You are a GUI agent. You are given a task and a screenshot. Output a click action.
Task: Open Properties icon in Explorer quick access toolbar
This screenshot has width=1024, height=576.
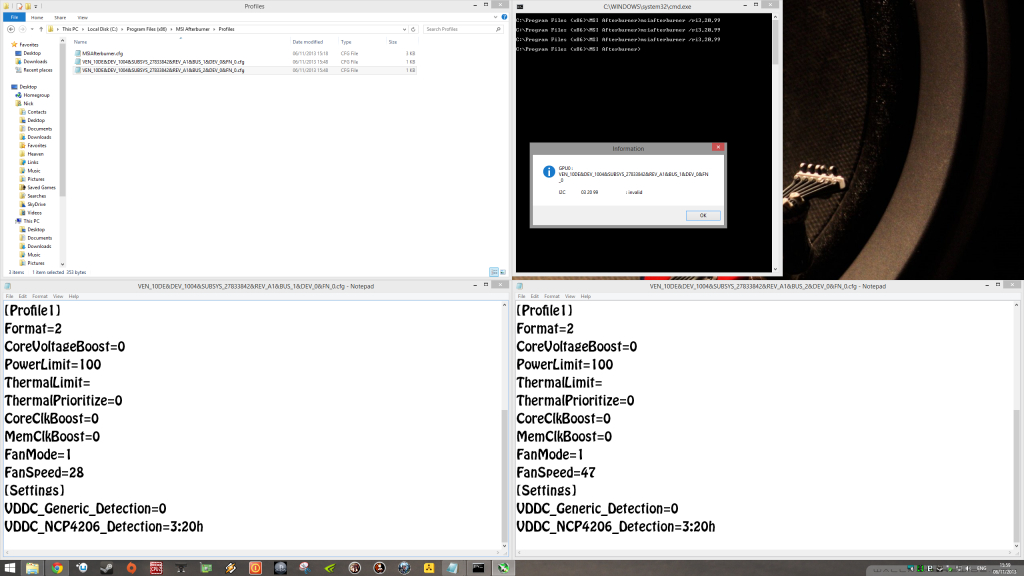(x=19, y=6)
